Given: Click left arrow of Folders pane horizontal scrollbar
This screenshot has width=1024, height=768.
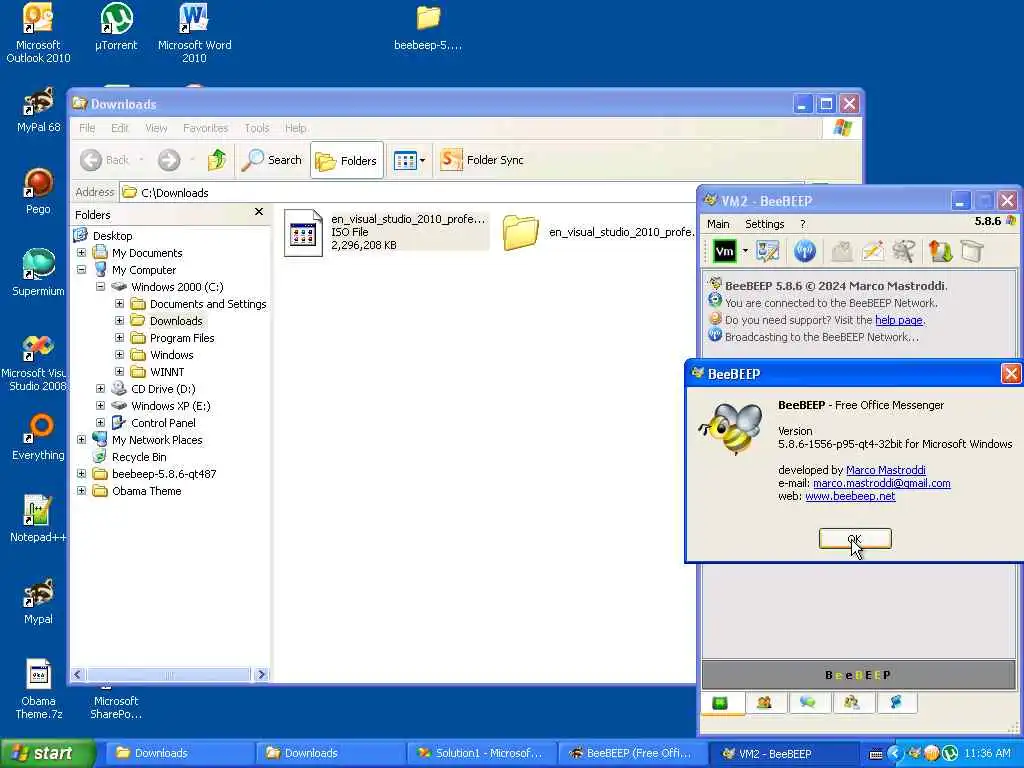Looking at the screenshot, I should [78, 675].
